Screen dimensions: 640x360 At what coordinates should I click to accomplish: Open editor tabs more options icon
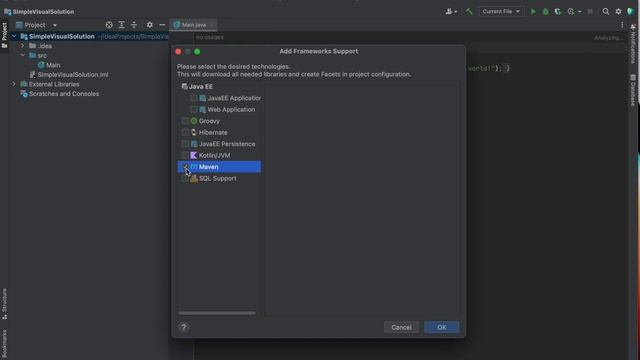click(622, 25)
